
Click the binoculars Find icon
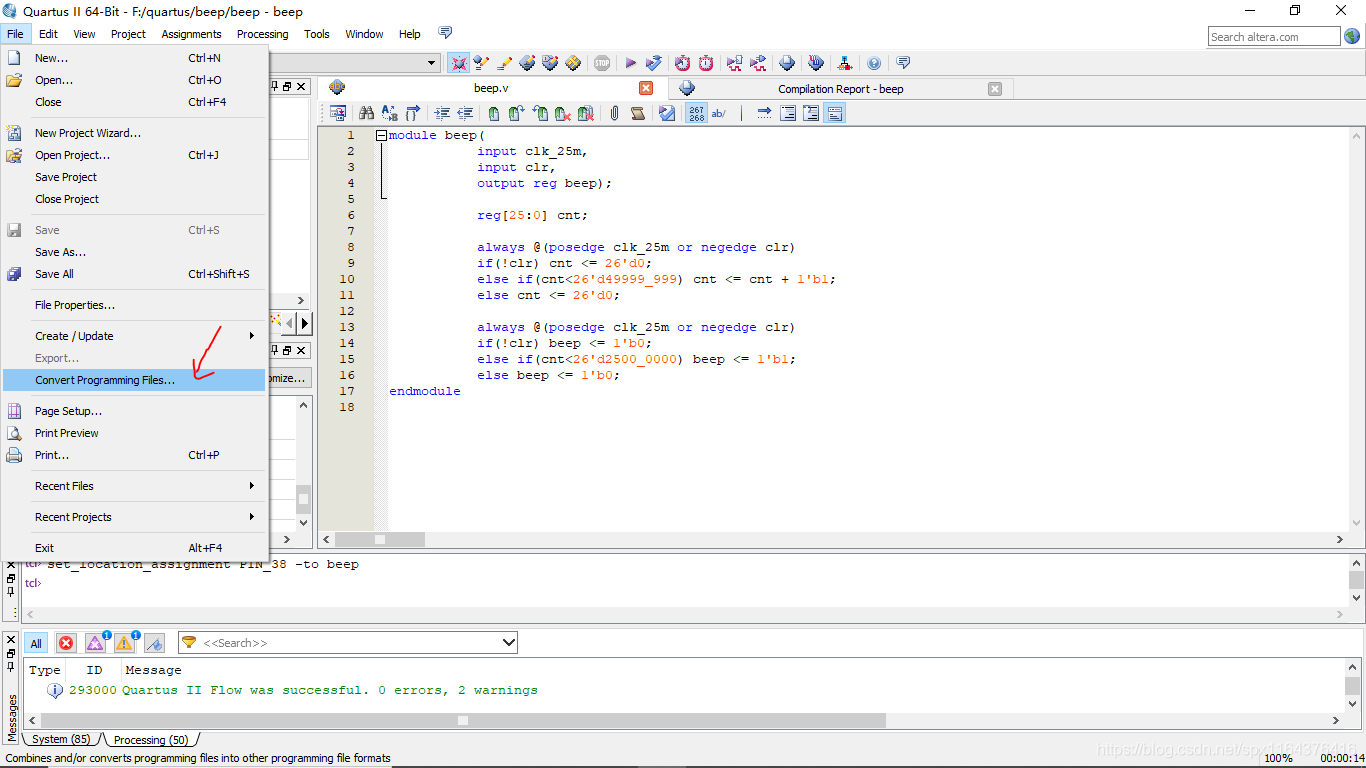pos(366,114)
